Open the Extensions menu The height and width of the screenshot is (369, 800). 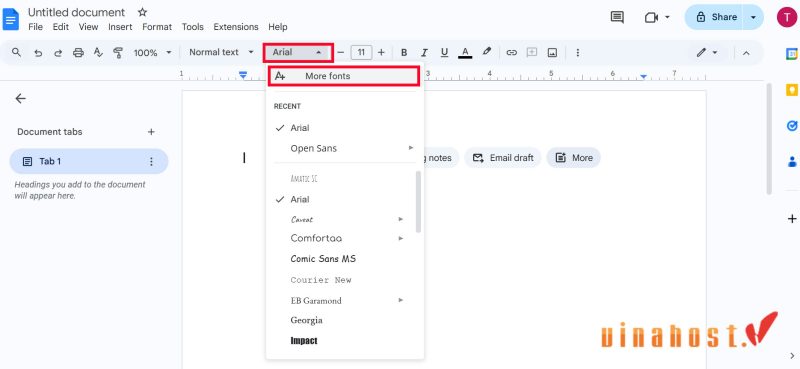[x=236, y=27]
